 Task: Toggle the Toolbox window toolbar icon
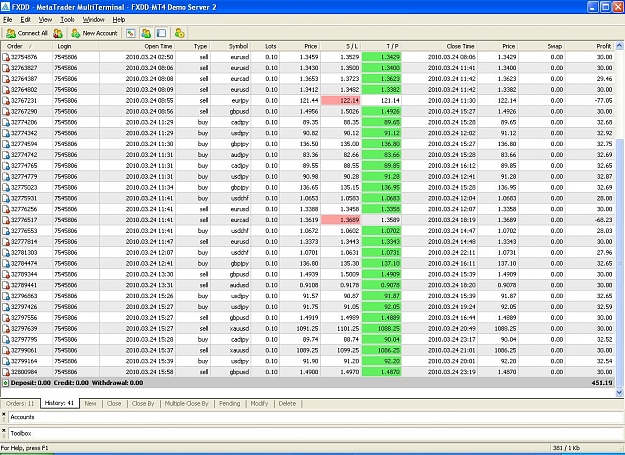(x=161, y=33)
